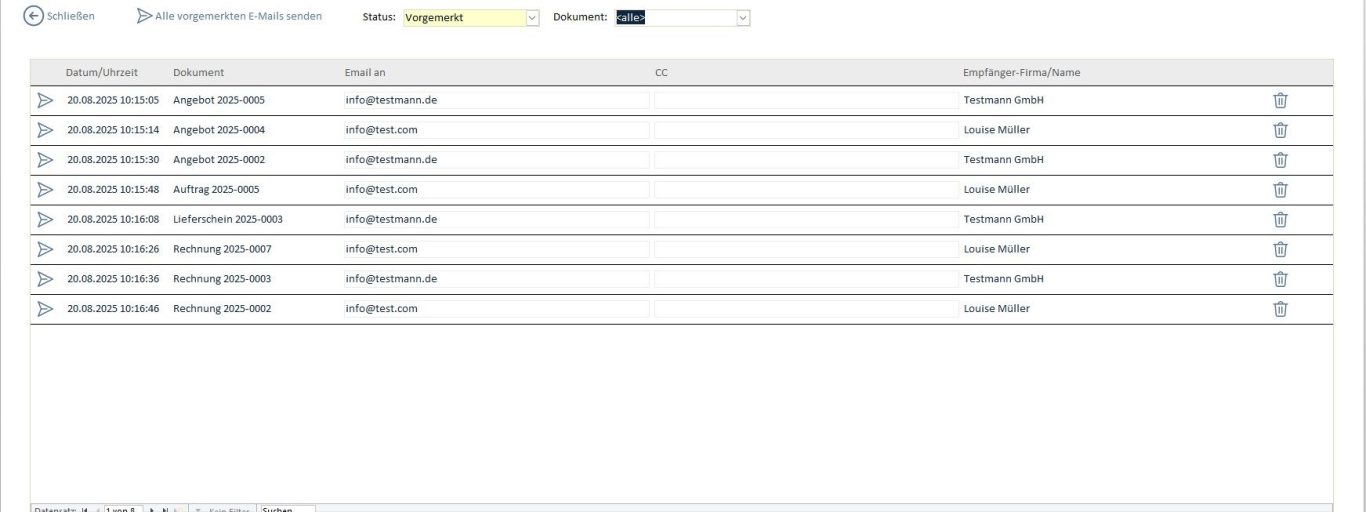
Task: Delete the Rechnung 2025-0002 entry
Action: [x=1280, y=309]
